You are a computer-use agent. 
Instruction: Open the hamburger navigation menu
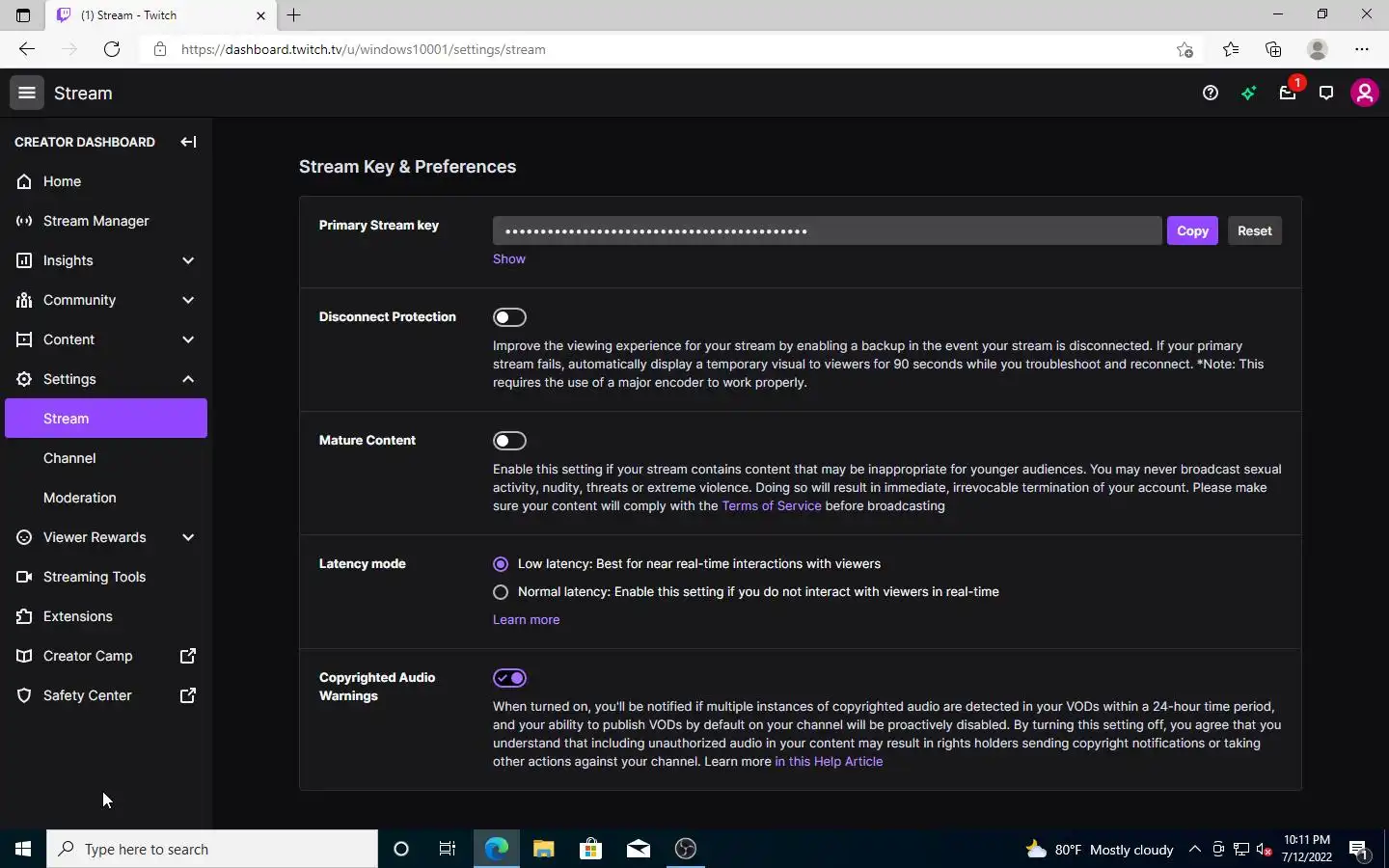click(27, 93)
